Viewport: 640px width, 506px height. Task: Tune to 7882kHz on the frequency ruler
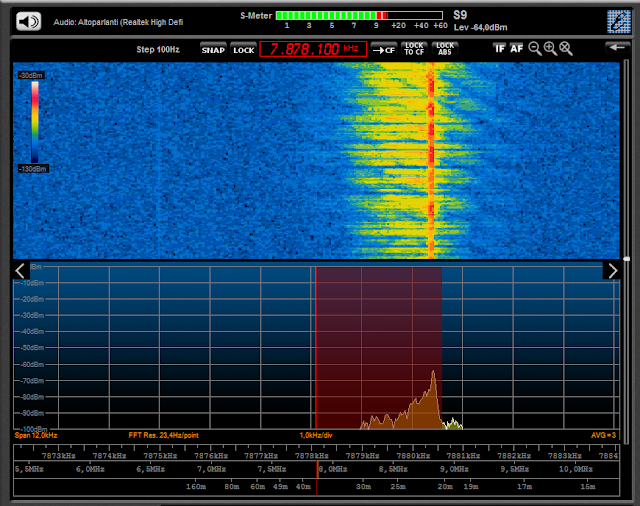pyautogui.click(x=514, y=456)
